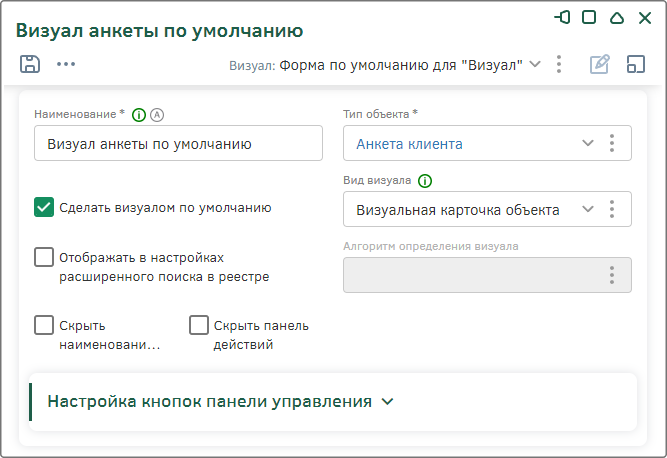Click the Наименование text input field
This screenshot has height=458, width=667.
pos(178,143)
